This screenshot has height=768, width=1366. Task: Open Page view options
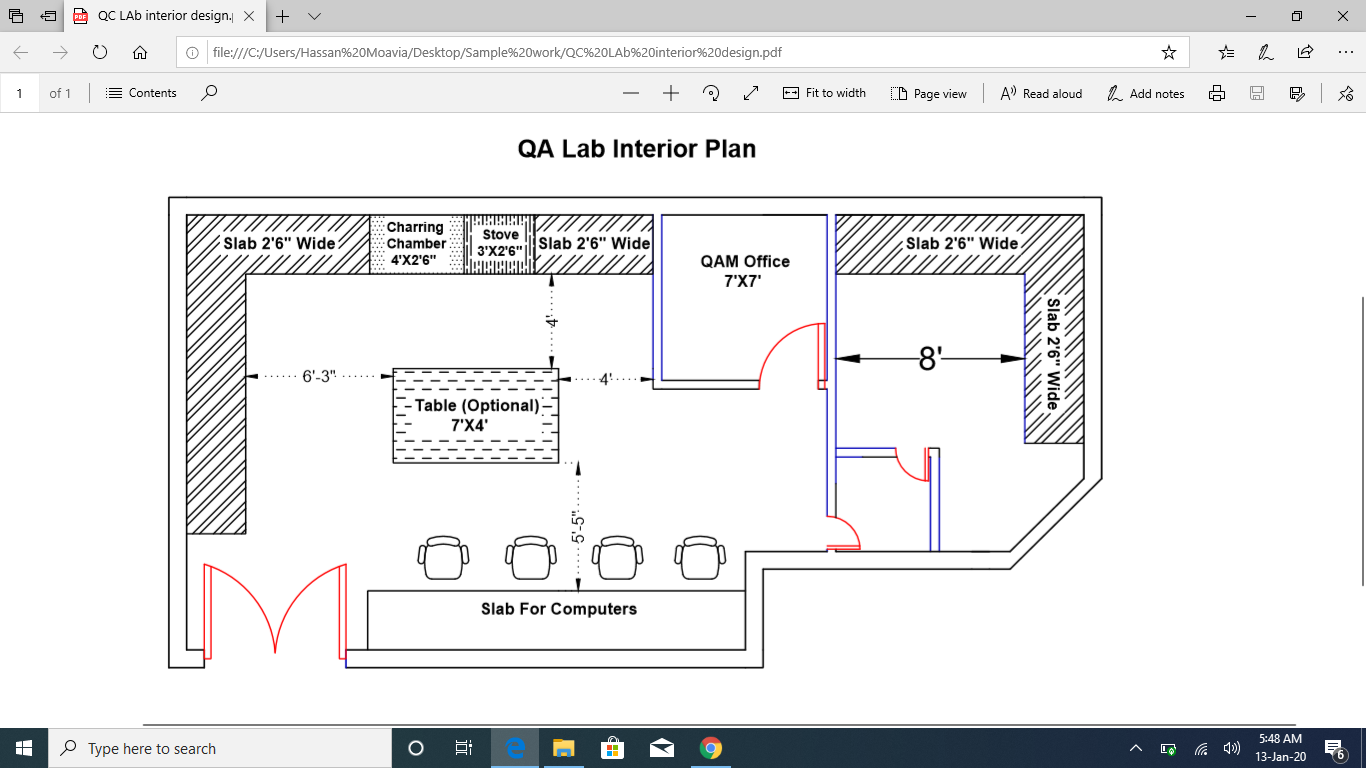tap(930, 93)
